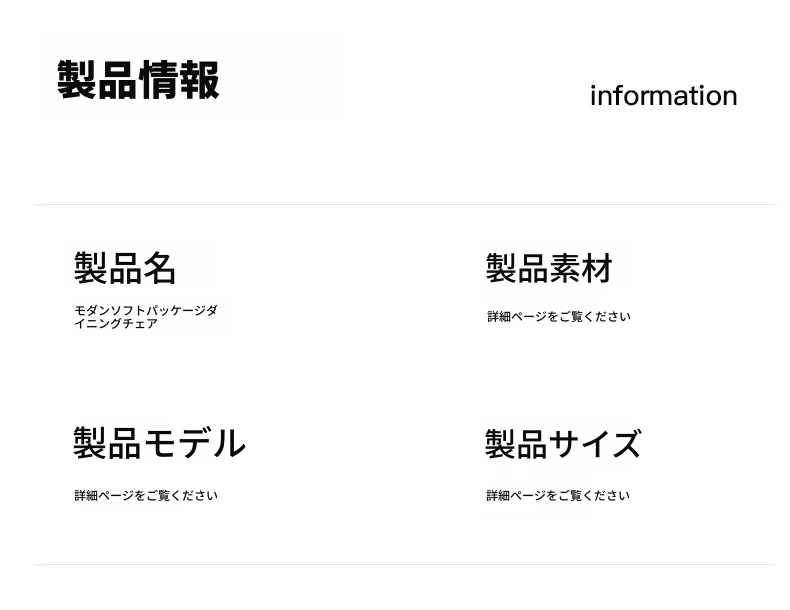Click the katakana モデル in the heading

[x=194, y=443]
